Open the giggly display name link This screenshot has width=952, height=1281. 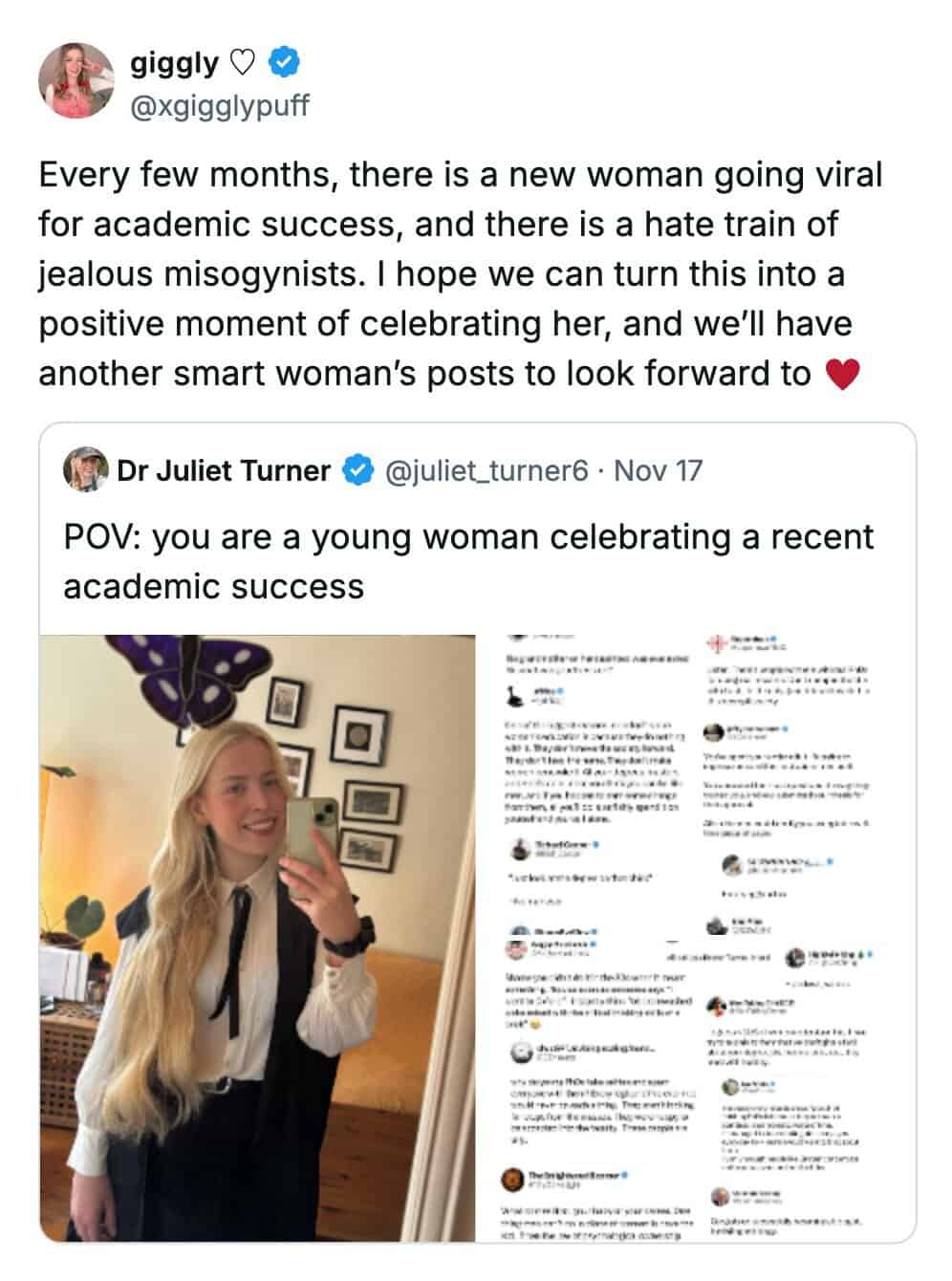coord(174,64)
